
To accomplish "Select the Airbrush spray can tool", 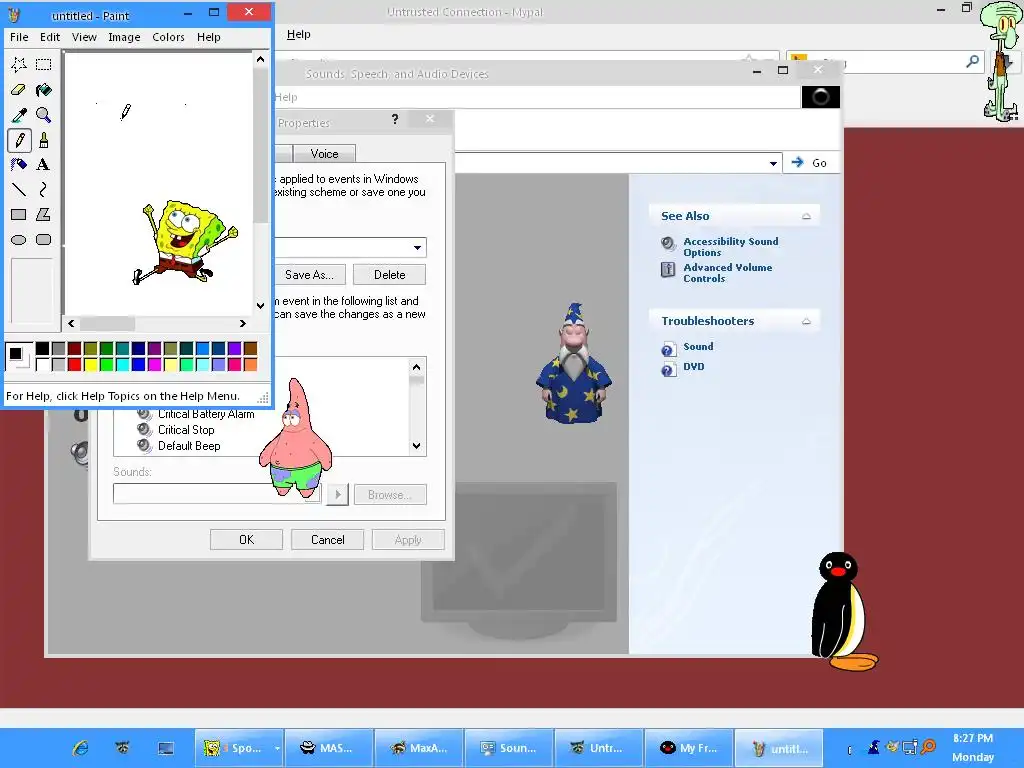I will click(x=19, y=165).
